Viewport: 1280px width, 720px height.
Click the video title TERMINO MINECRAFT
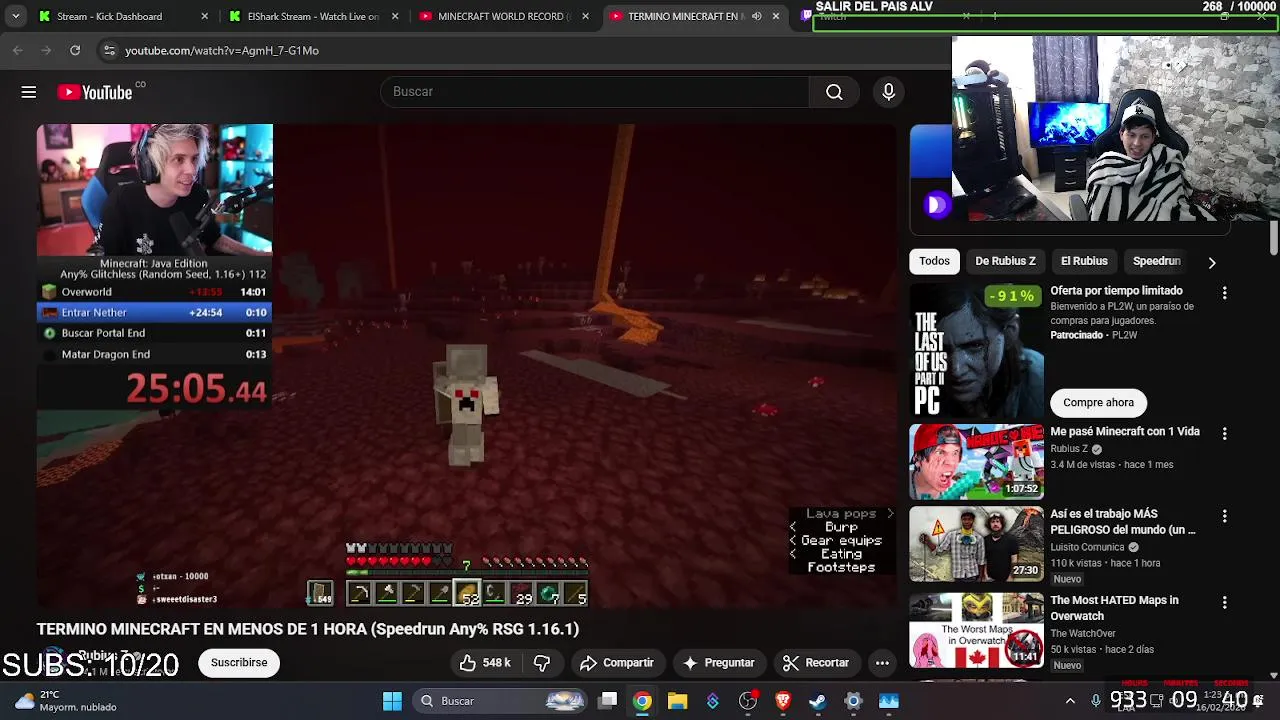tap(308, 629)
